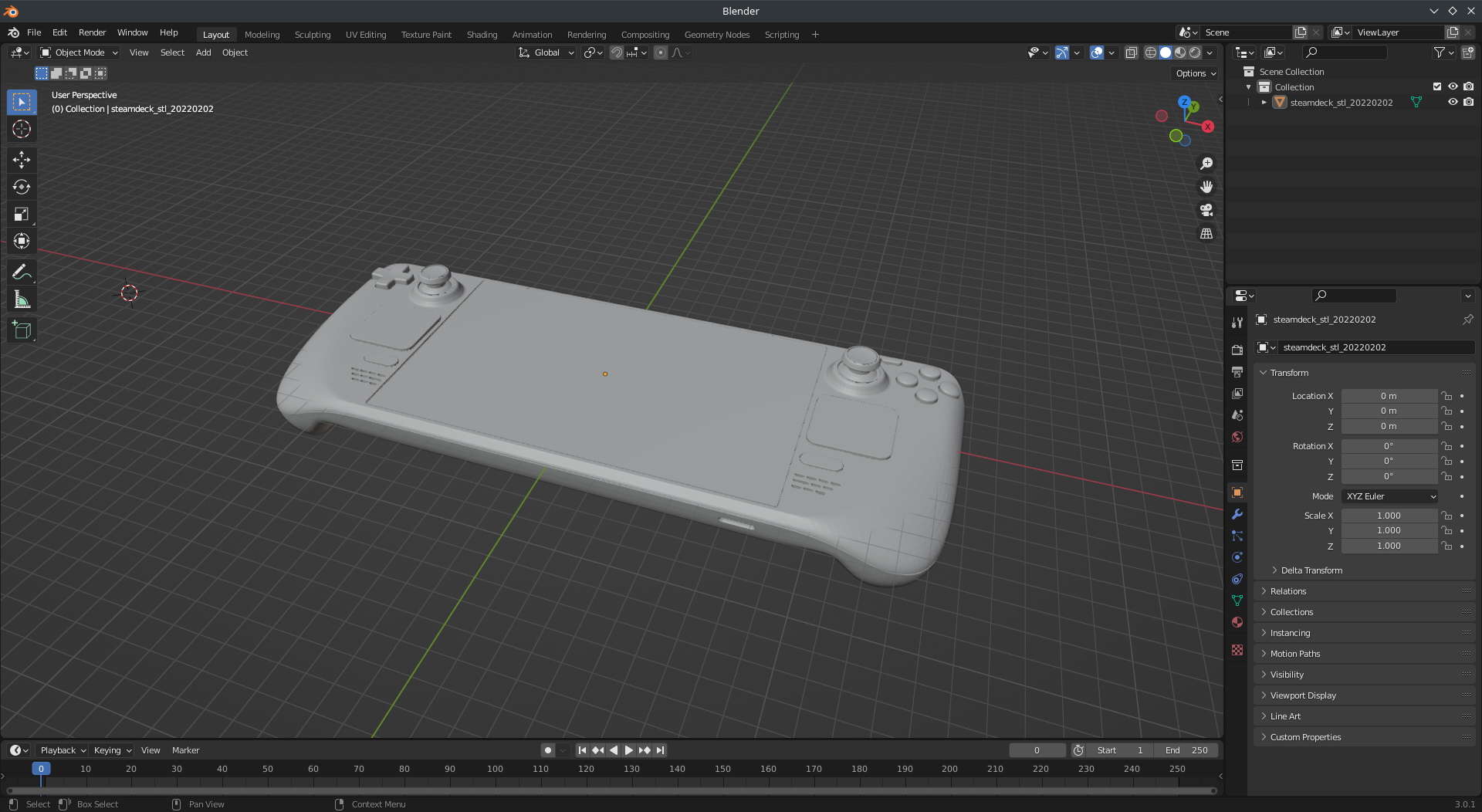Click the Rotation Z value field
This screenshot has width=1482, height=812.
pyautogui.click(x=1389, y=476)
